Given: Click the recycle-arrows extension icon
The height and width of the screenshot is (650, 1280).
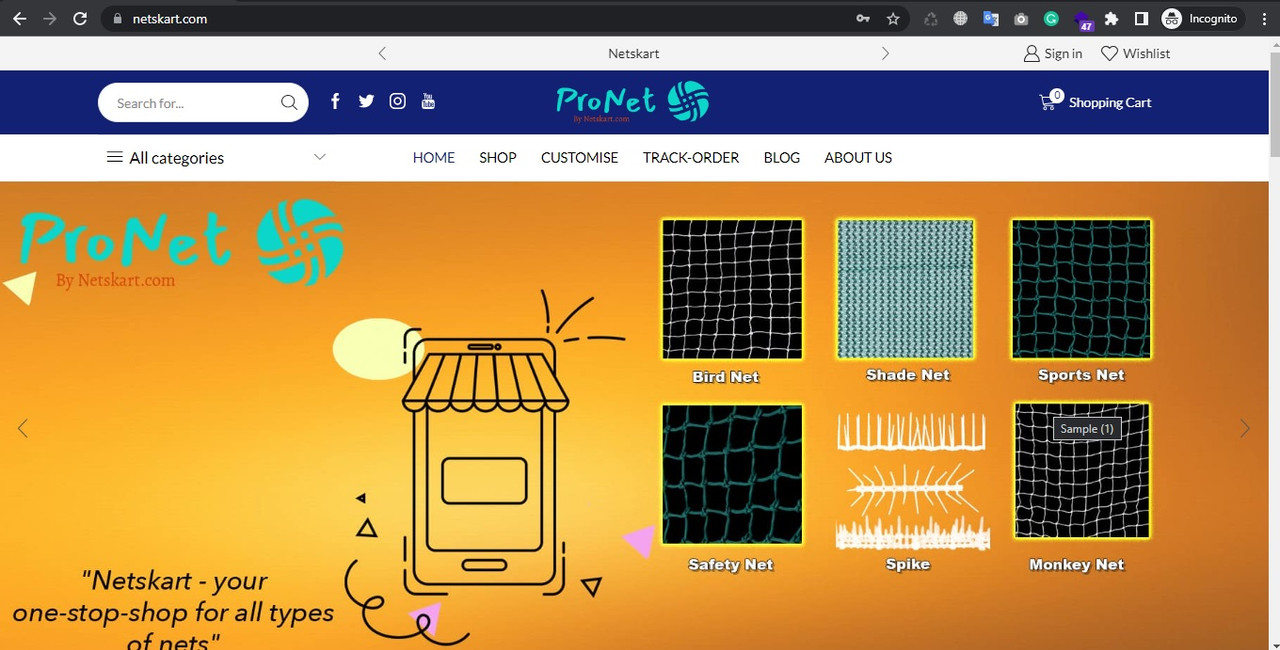Looking at the screenshot, I should (931, 18).
